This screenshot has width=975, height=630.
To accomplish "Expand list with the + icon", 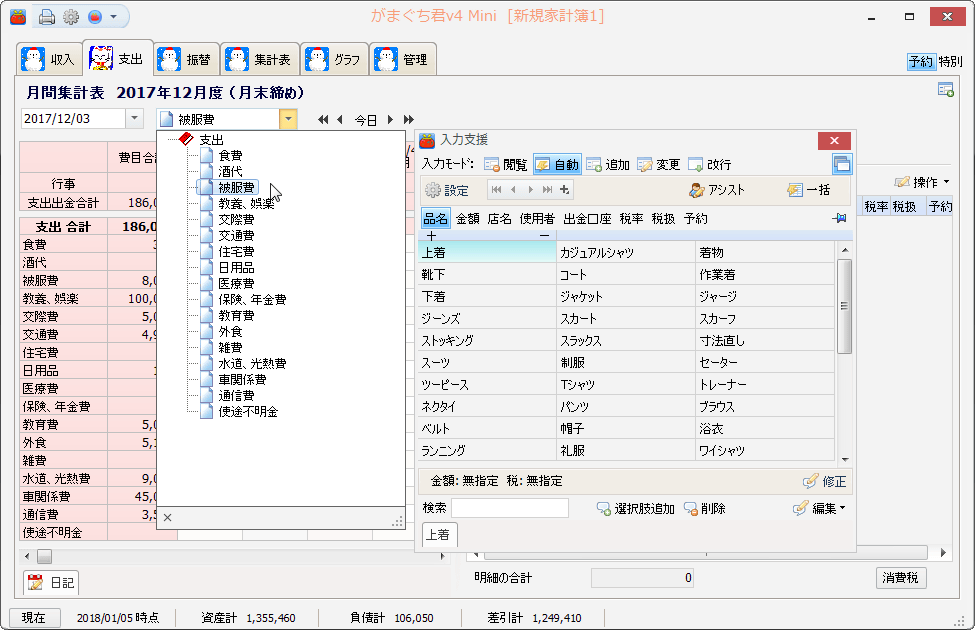I will [432, 236].
